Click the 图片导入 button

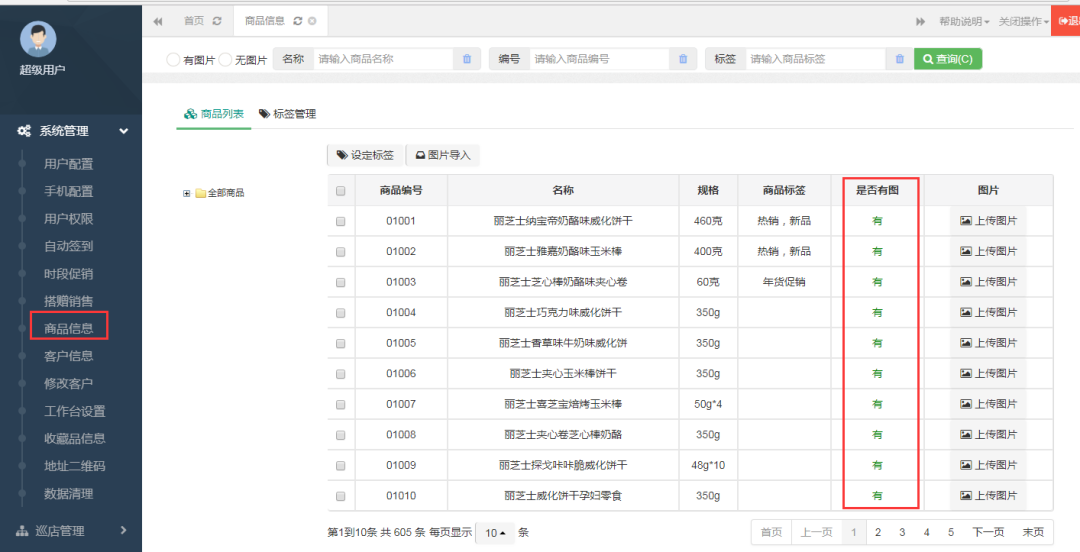443,155
